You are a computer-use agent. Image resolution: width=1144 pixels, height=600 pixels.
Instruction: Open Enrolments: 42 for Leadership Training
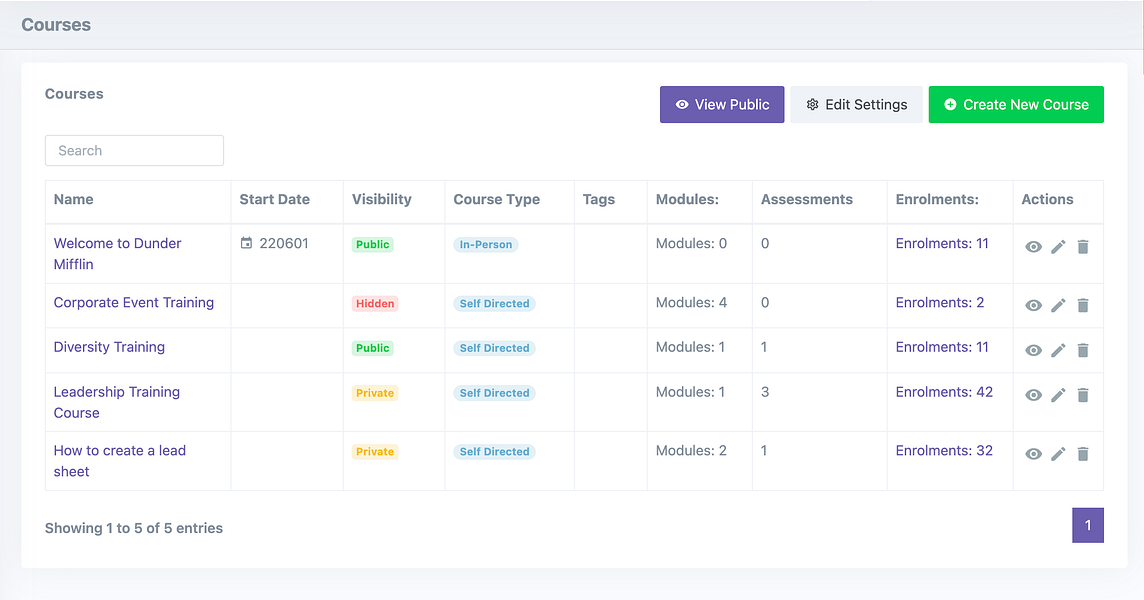(x=944, y=392)
